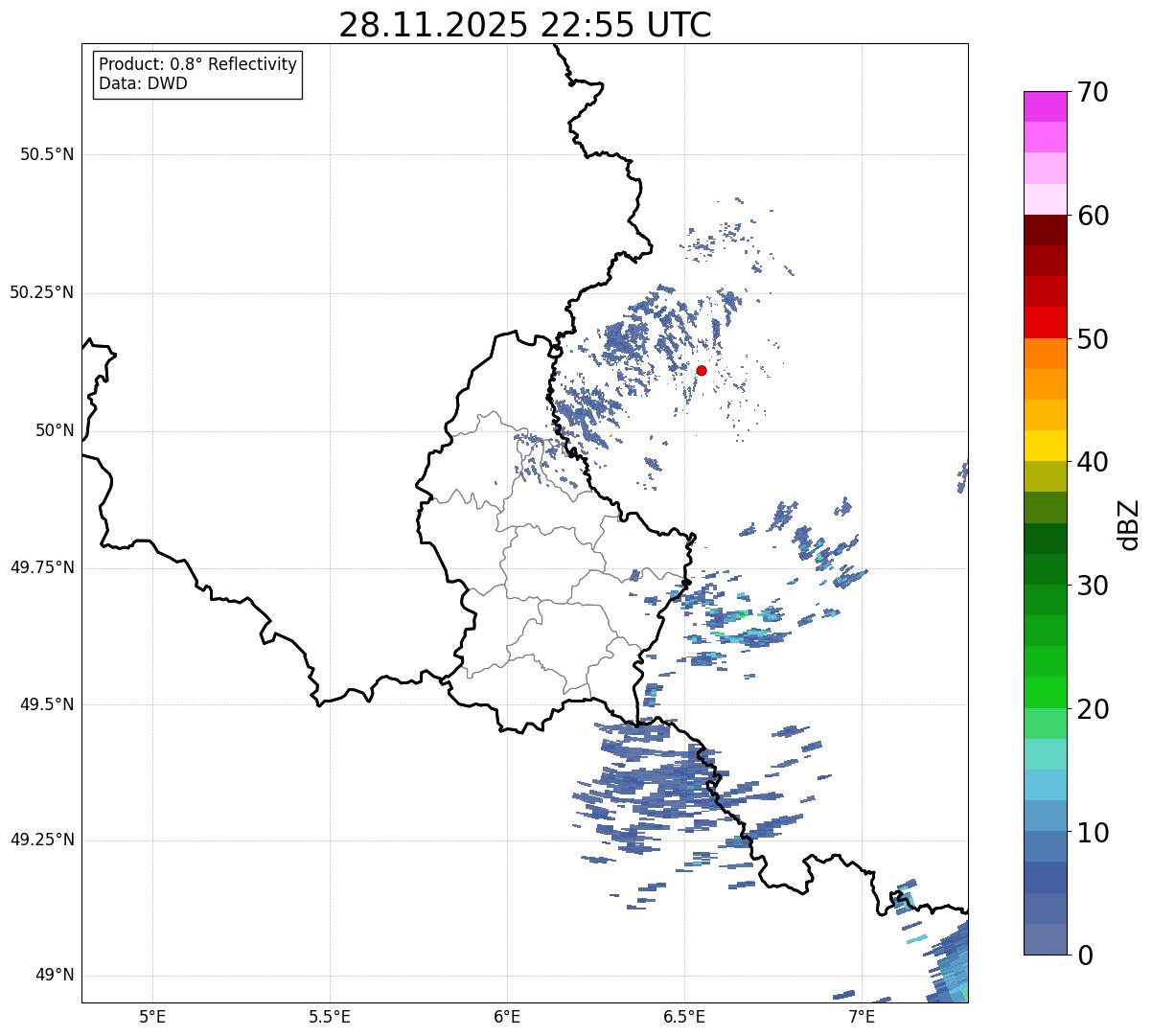Click the 49.25°N latitude label
The width and height of the screenshot is (1152, 1036).
tap(42, 840)
